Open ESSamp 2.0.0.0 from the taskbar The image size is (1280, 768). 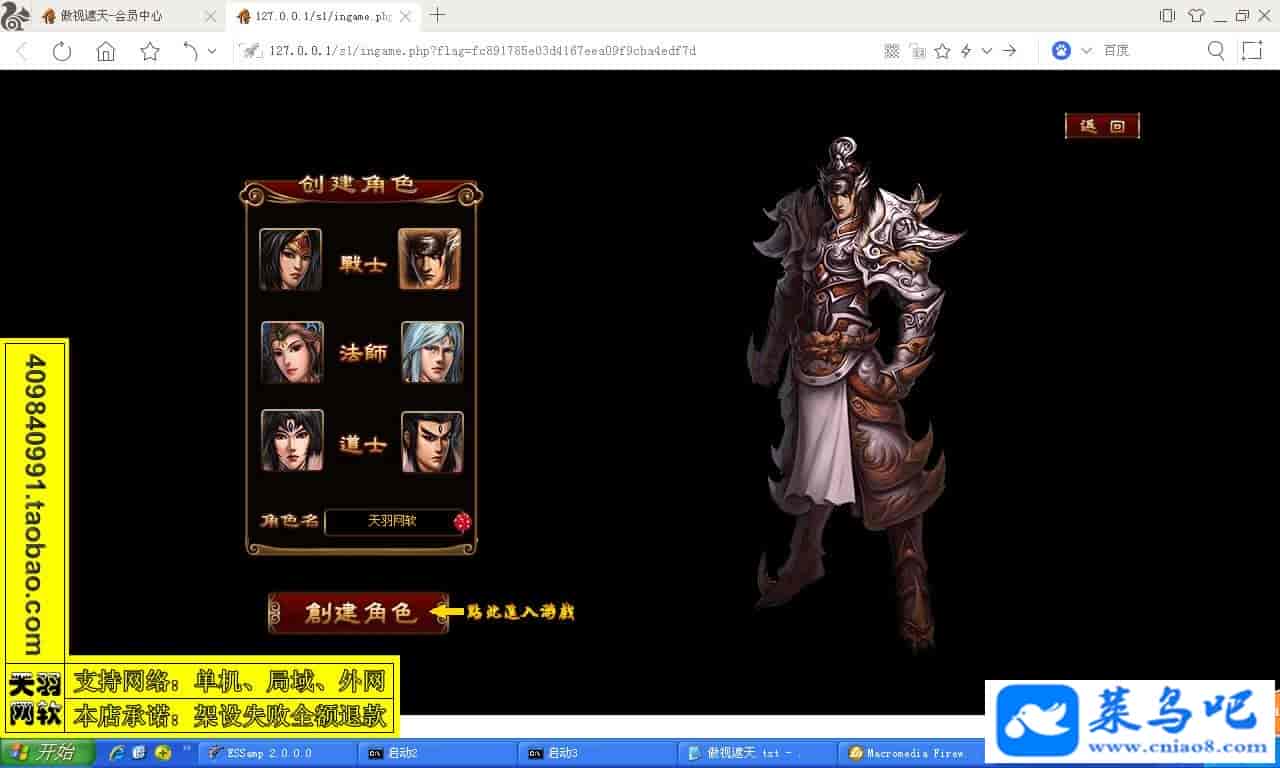tap(270, 753)
